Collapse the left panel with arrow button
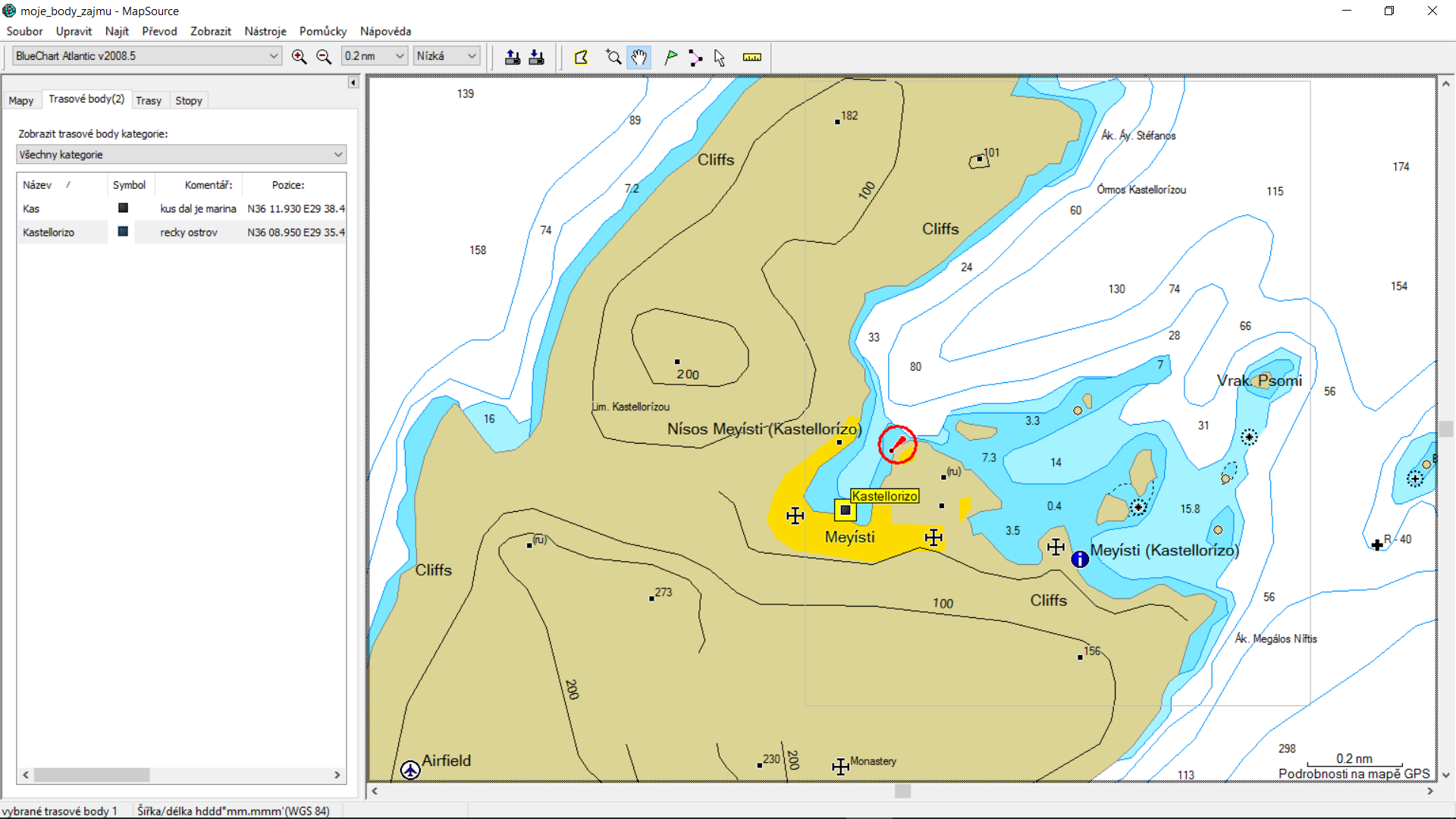The height and width of the screenshot is (819, 1456). pyautogui.click(x=353, y=82)
